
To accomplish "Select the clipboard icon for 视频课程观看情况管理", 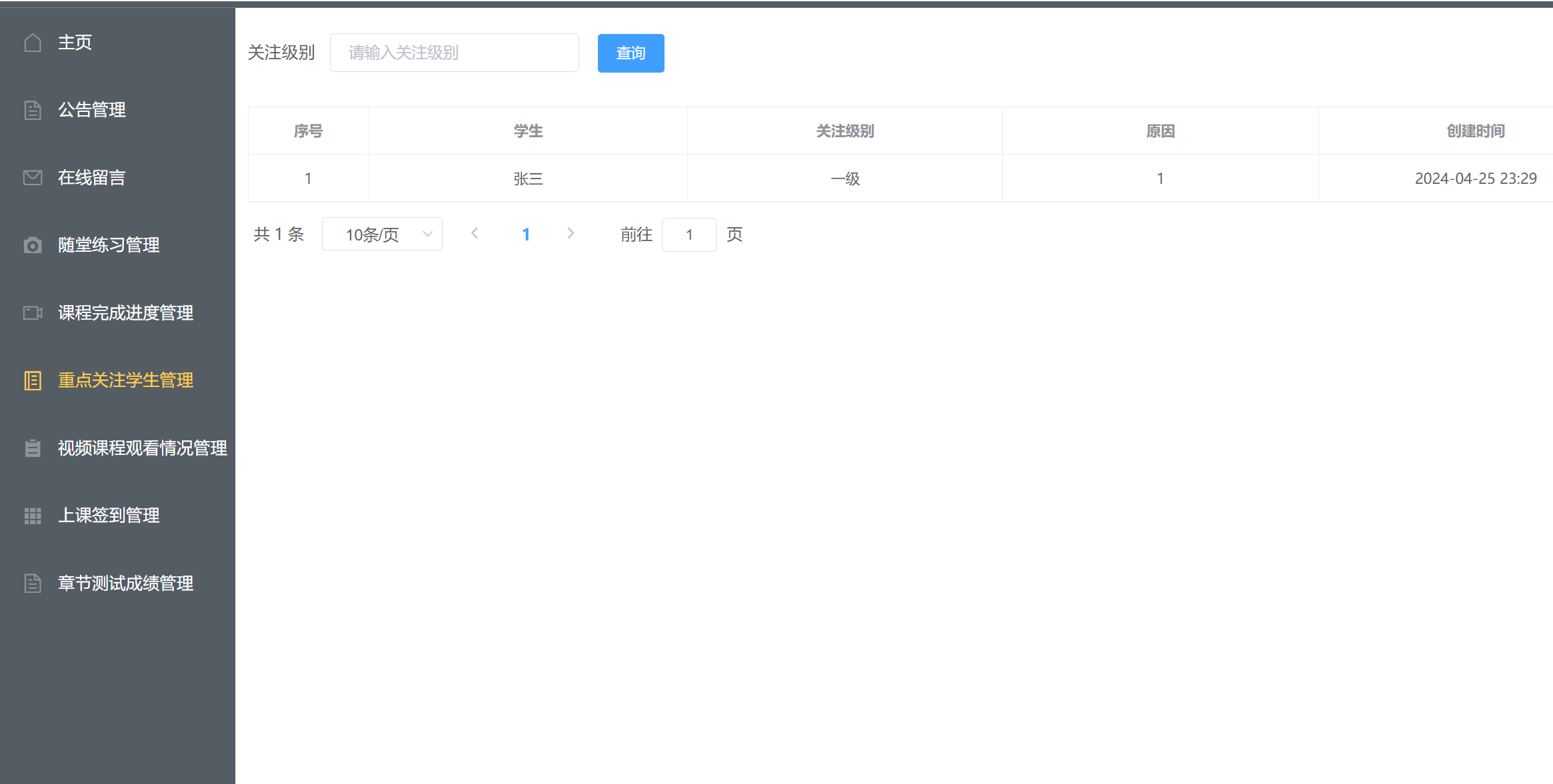I will pyautogui.click(x=33, y=448).
